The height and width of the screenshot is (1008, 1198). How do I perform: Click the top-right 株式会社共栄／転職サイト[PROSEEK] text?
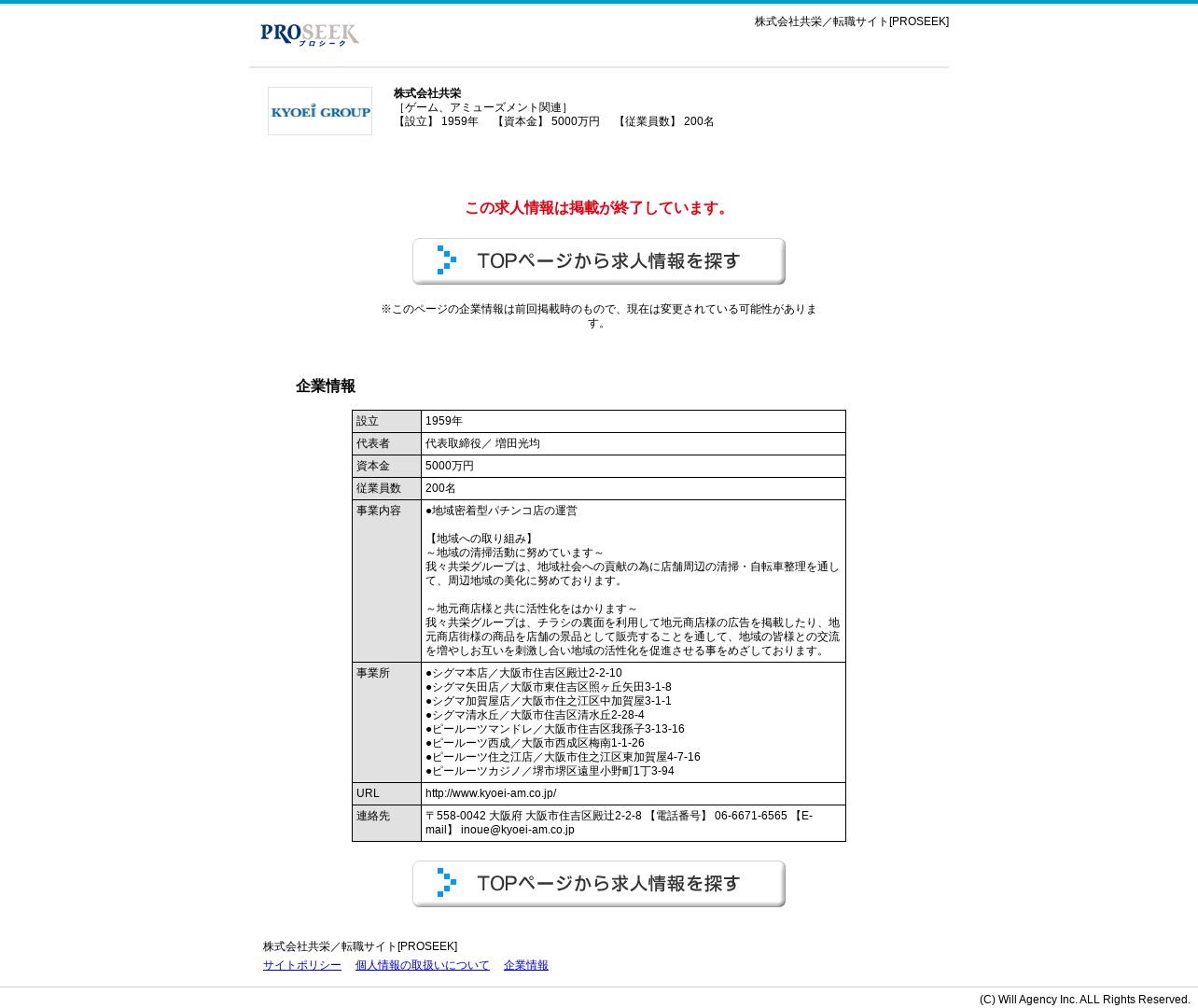[x=852, y=21]
